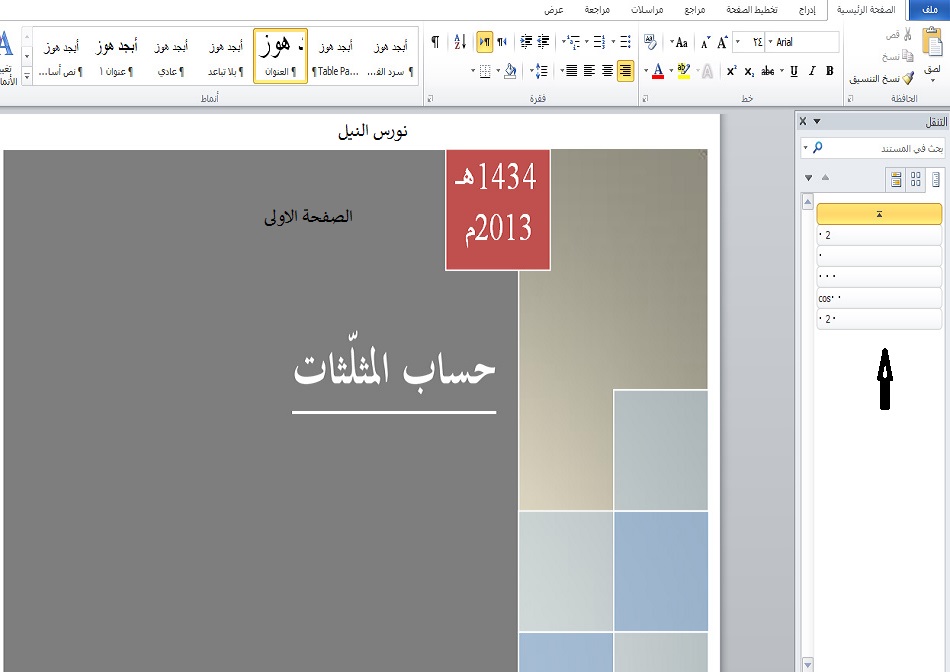Screen dimensions: 950x672
Task: Click the Bold formatting icon
Action: click(830, 71)
